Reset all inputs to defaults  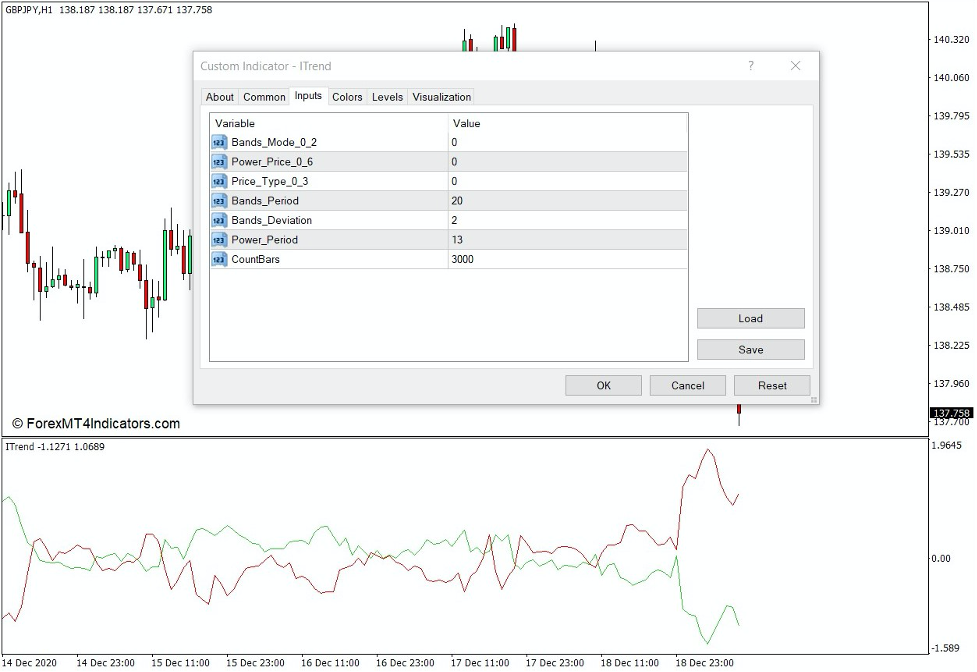(x=771, y=385)
